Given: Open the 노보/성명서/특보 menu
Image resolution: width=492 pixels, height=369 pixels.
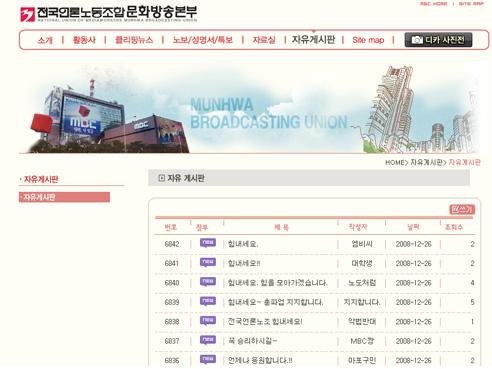Looking at the screenshot, I should (203, 40).
